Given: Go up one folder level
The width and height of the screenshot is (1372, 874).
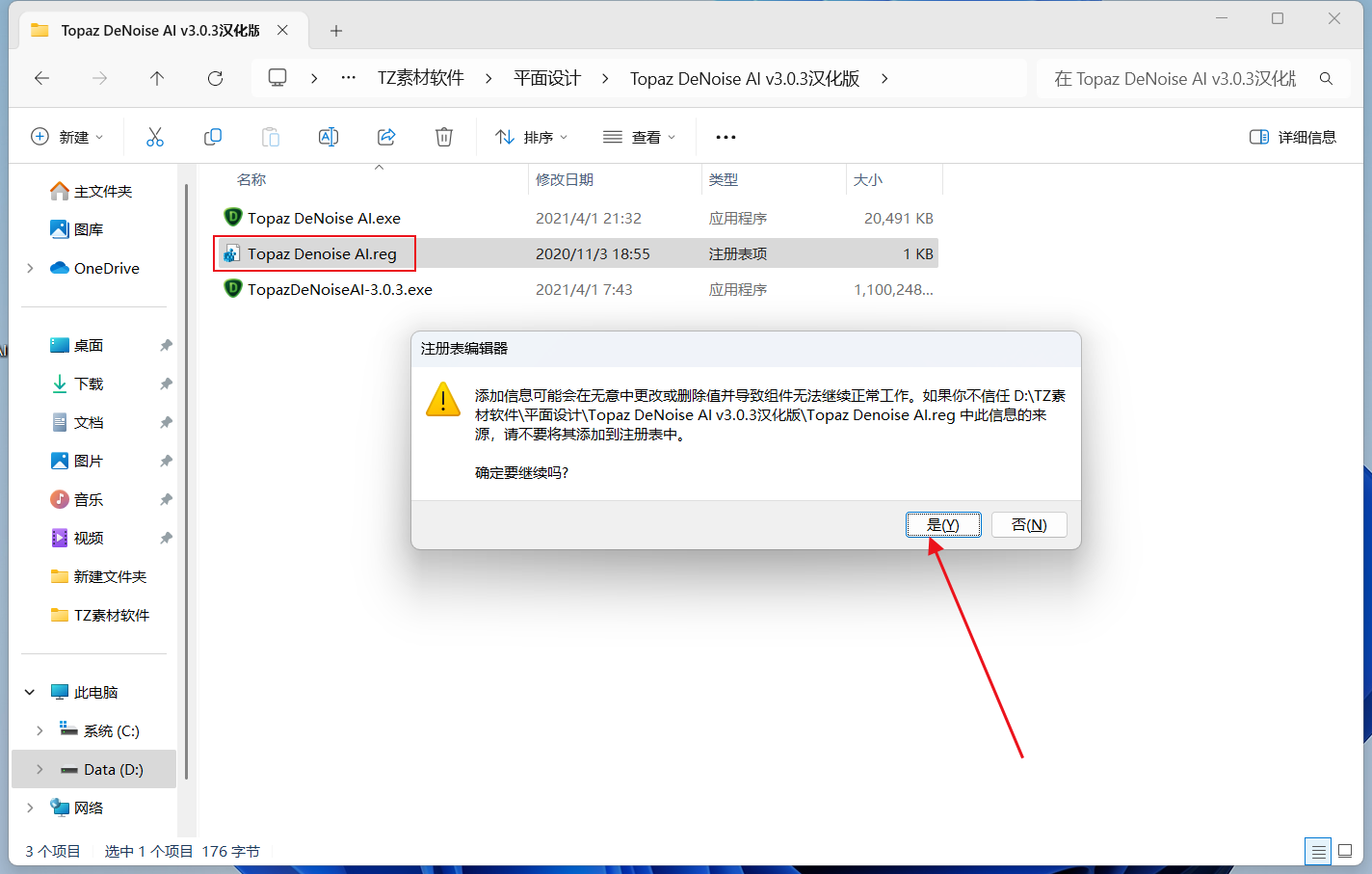Looking at the screenshot, I should click(157, 78).
